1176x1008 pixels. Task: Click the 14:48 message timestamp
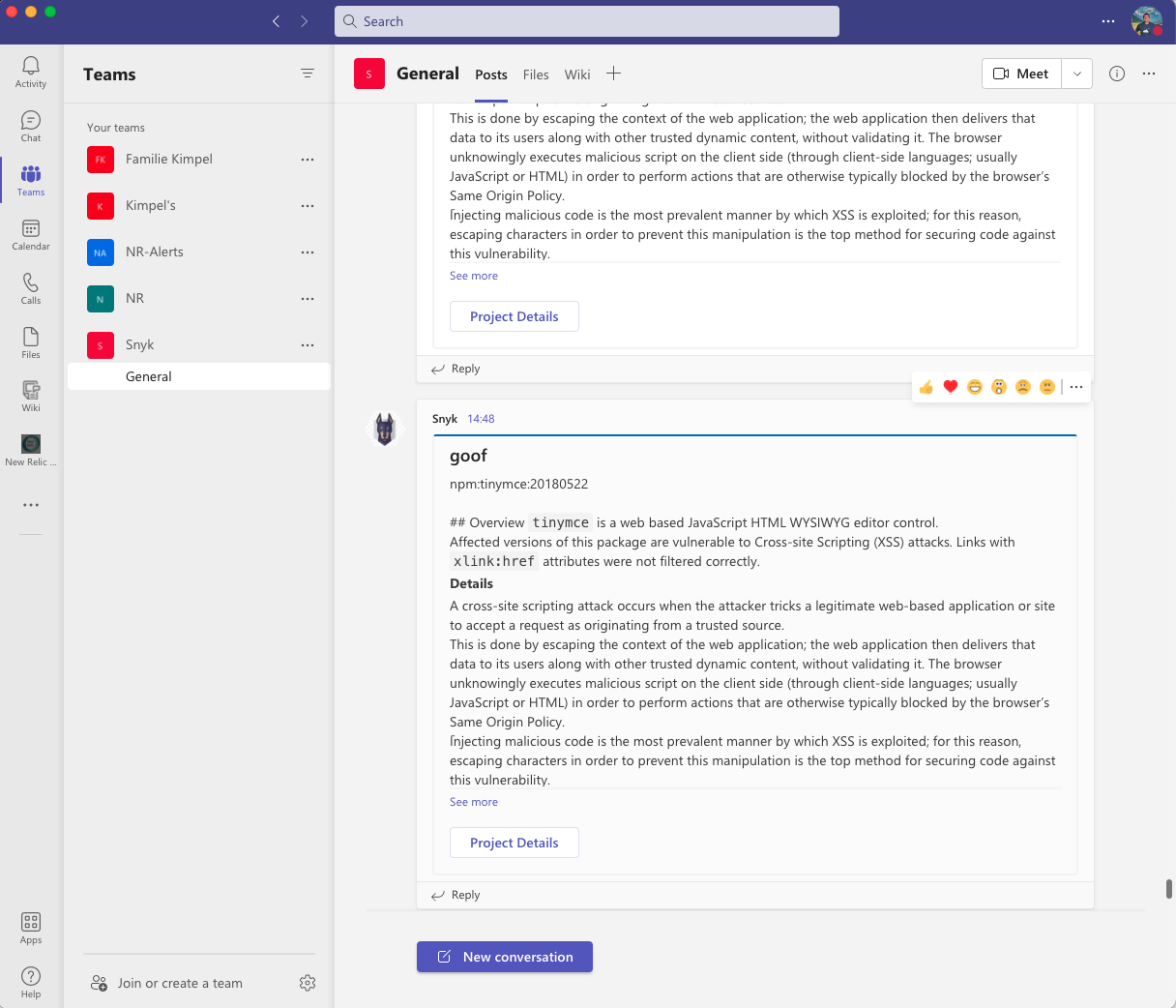tap(481, 419)
